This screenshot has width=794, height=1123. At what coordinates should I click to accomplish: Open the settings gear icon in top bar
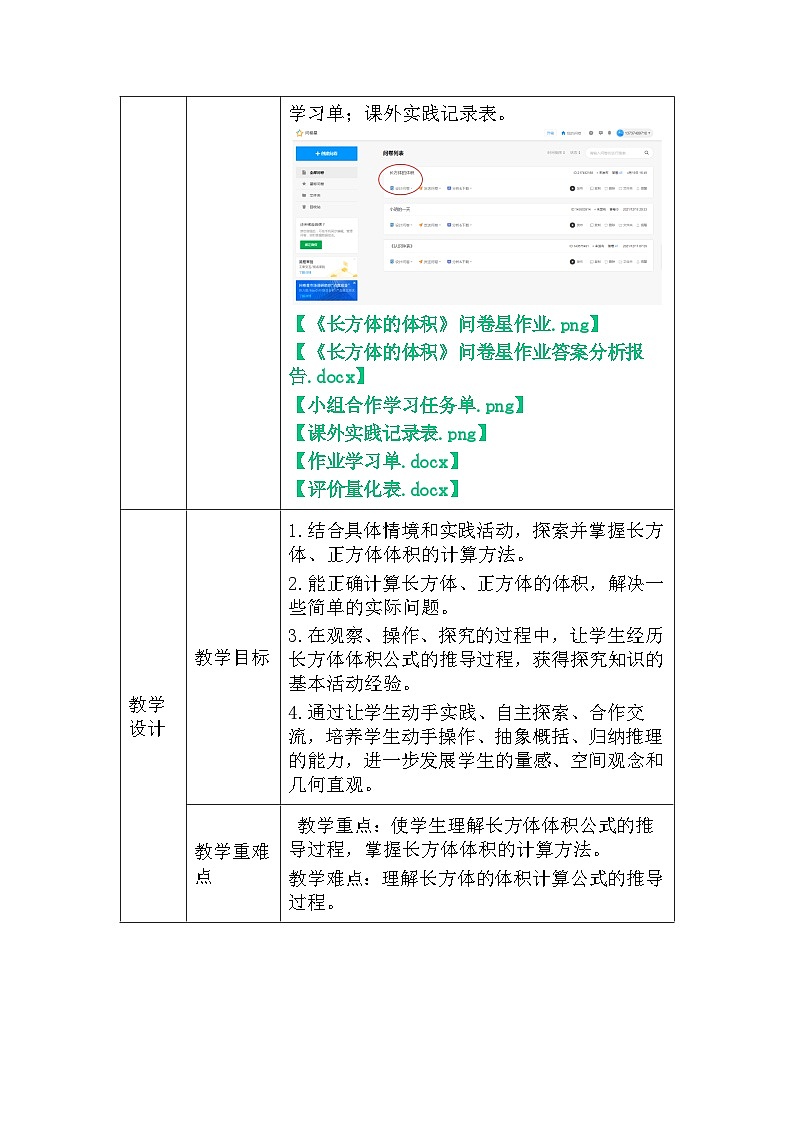pyautogui.click(x=591, y=133)
